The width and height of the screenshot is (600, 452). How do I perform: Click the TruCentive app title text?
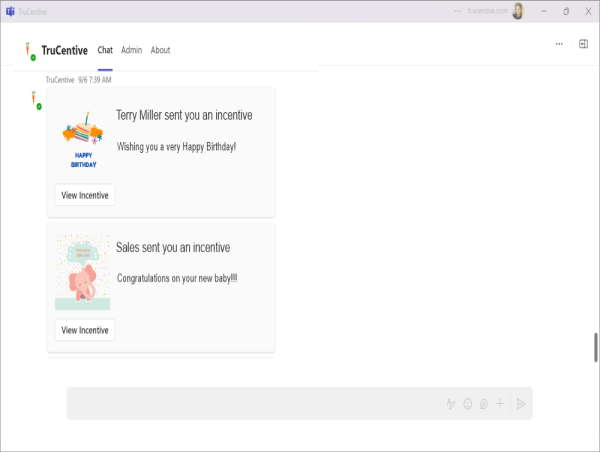tap(65, 51)
